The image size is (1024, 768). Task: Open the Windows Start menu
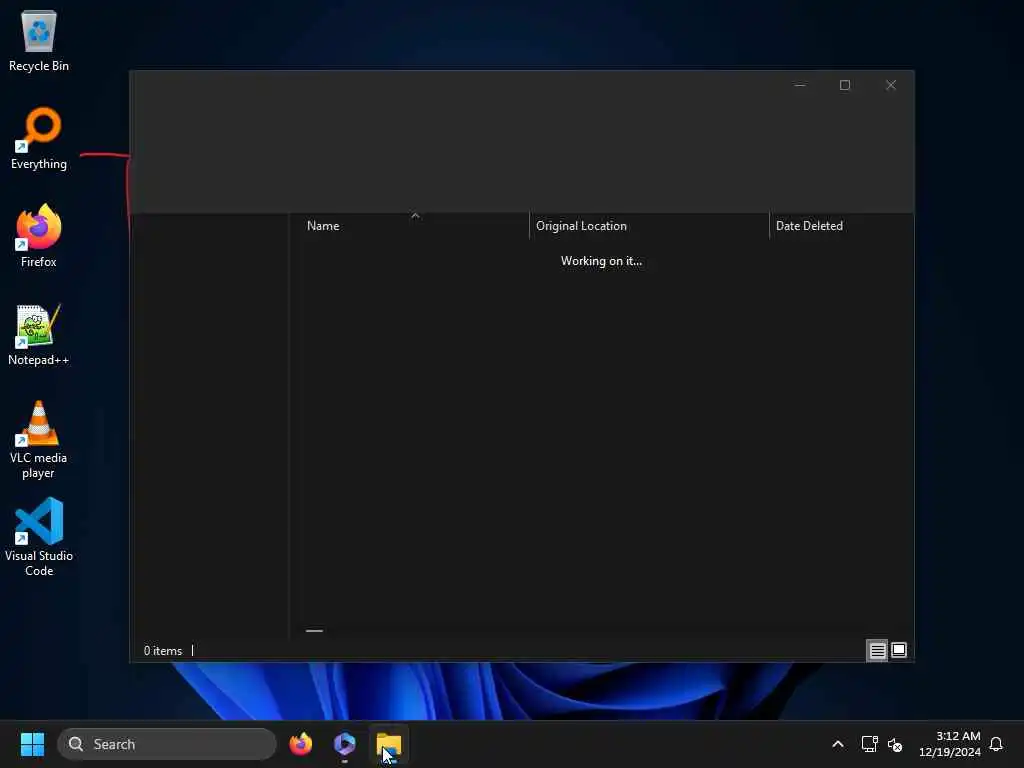(x=33, y=744)
